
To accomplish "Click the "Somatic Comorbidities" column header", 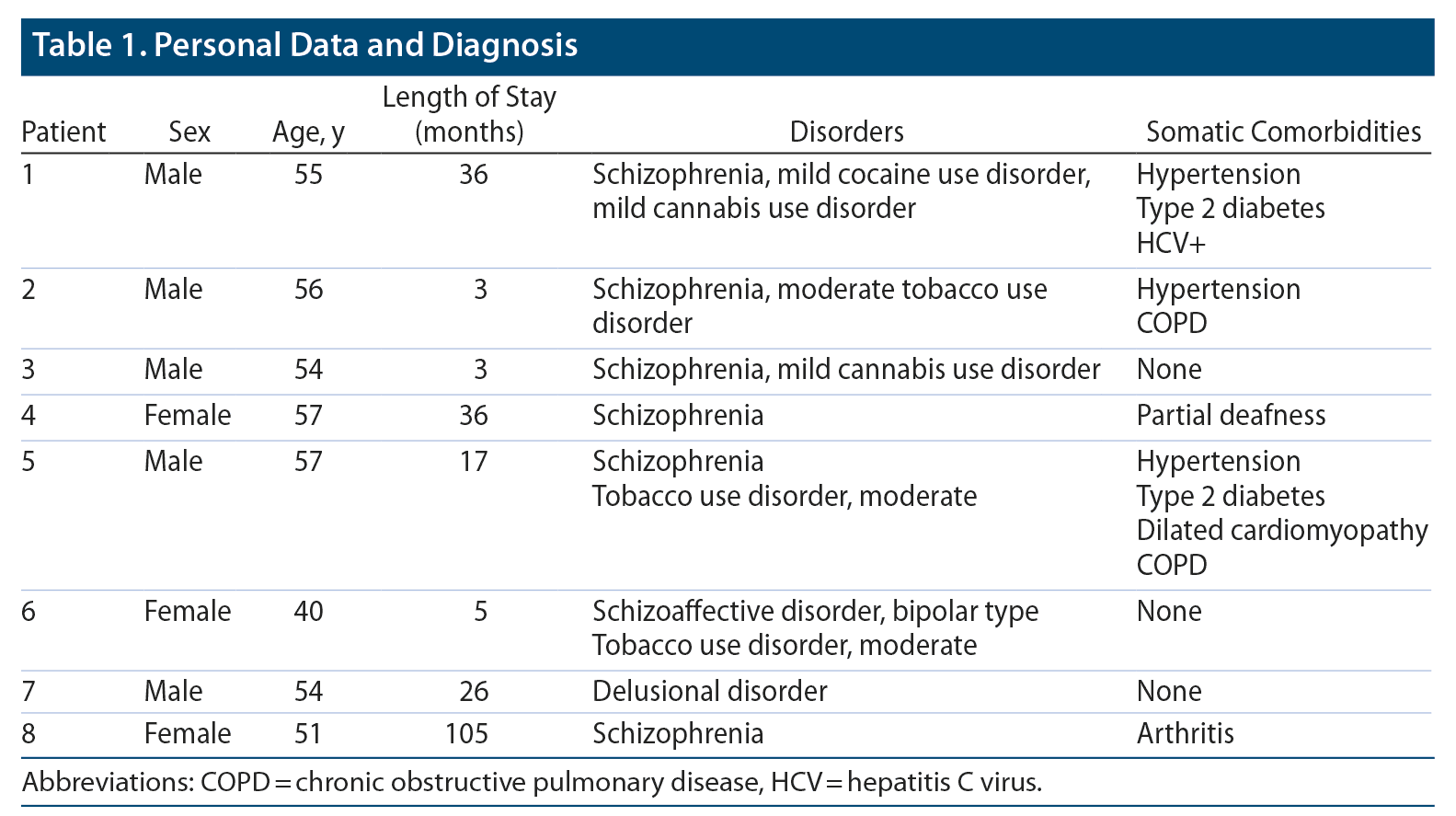I will tap(1283, 132).
